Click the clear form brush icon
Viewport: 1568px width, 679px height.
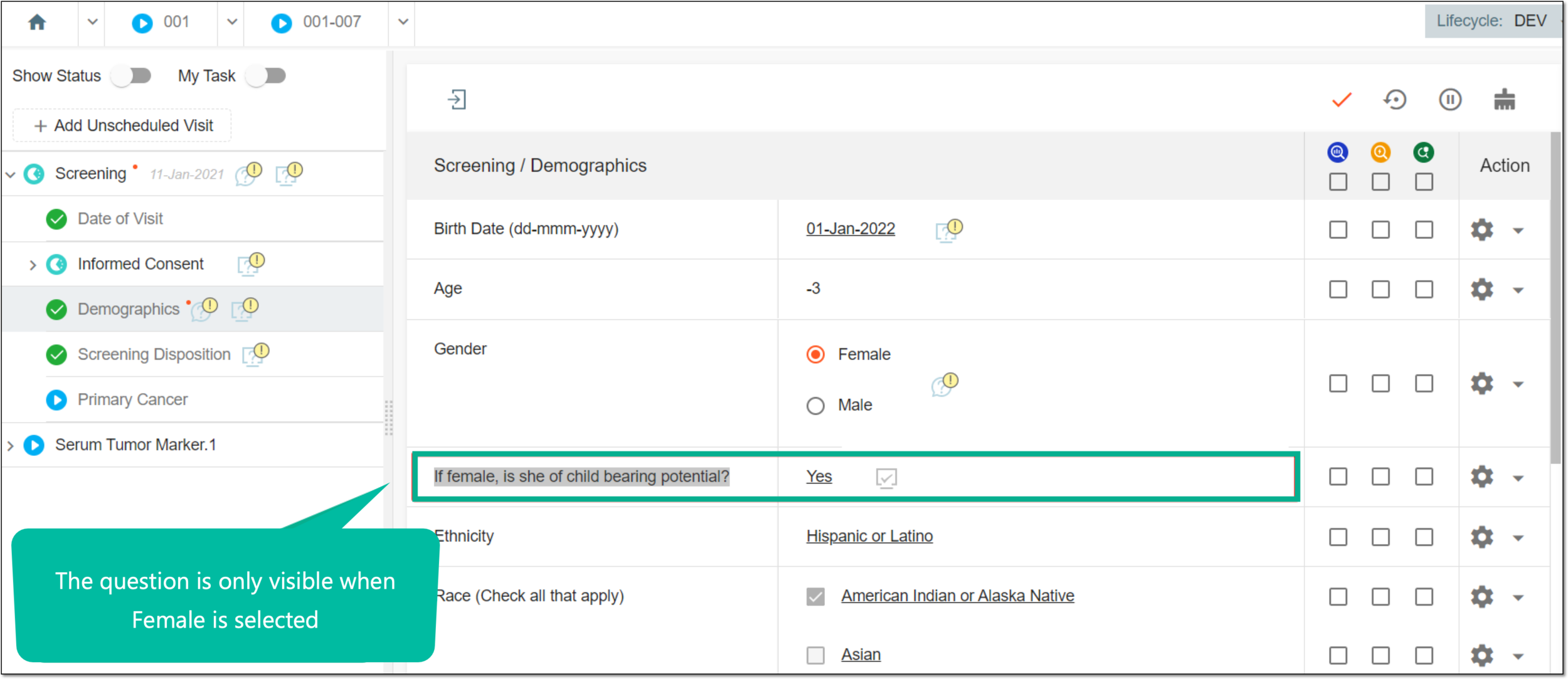[1504, 100]
